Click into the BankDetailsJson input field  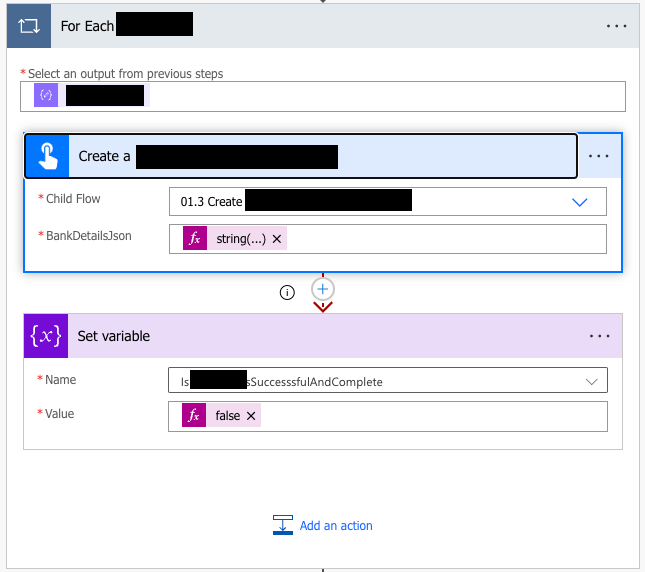[x=440, y=239]
